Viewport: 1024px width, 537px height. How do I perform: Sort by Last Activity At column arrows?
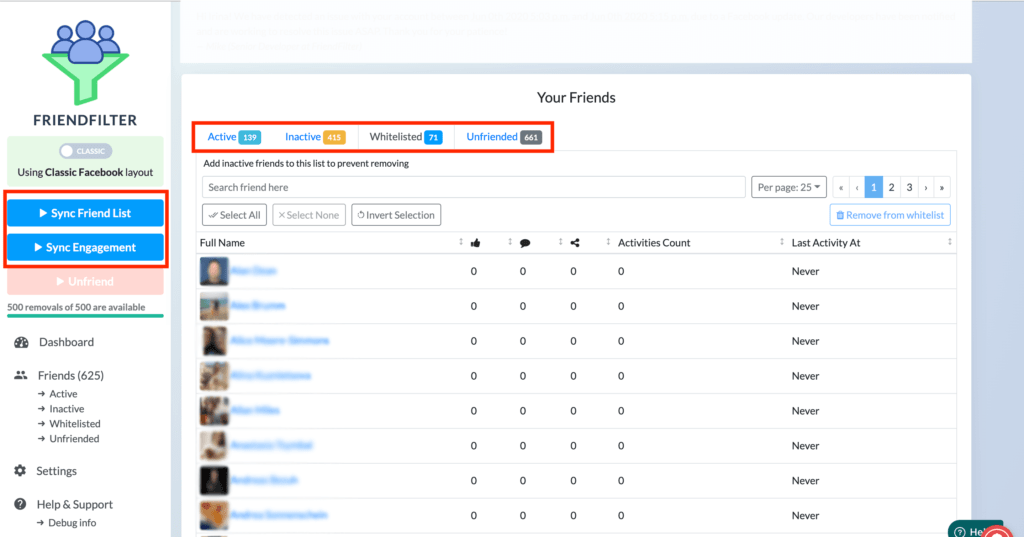coord(949,243)
